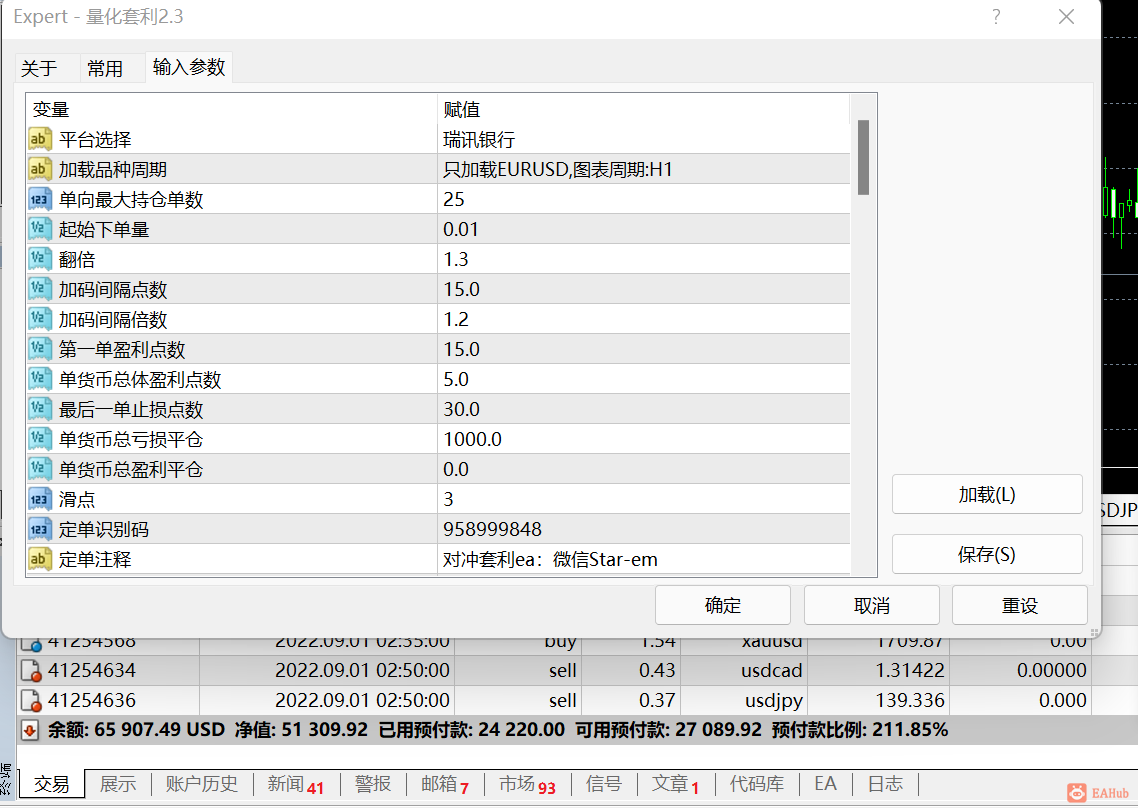Click the double icon beside 加码间隔倍数
Viewport: 1138px width, 808px height.
point(40,319)
